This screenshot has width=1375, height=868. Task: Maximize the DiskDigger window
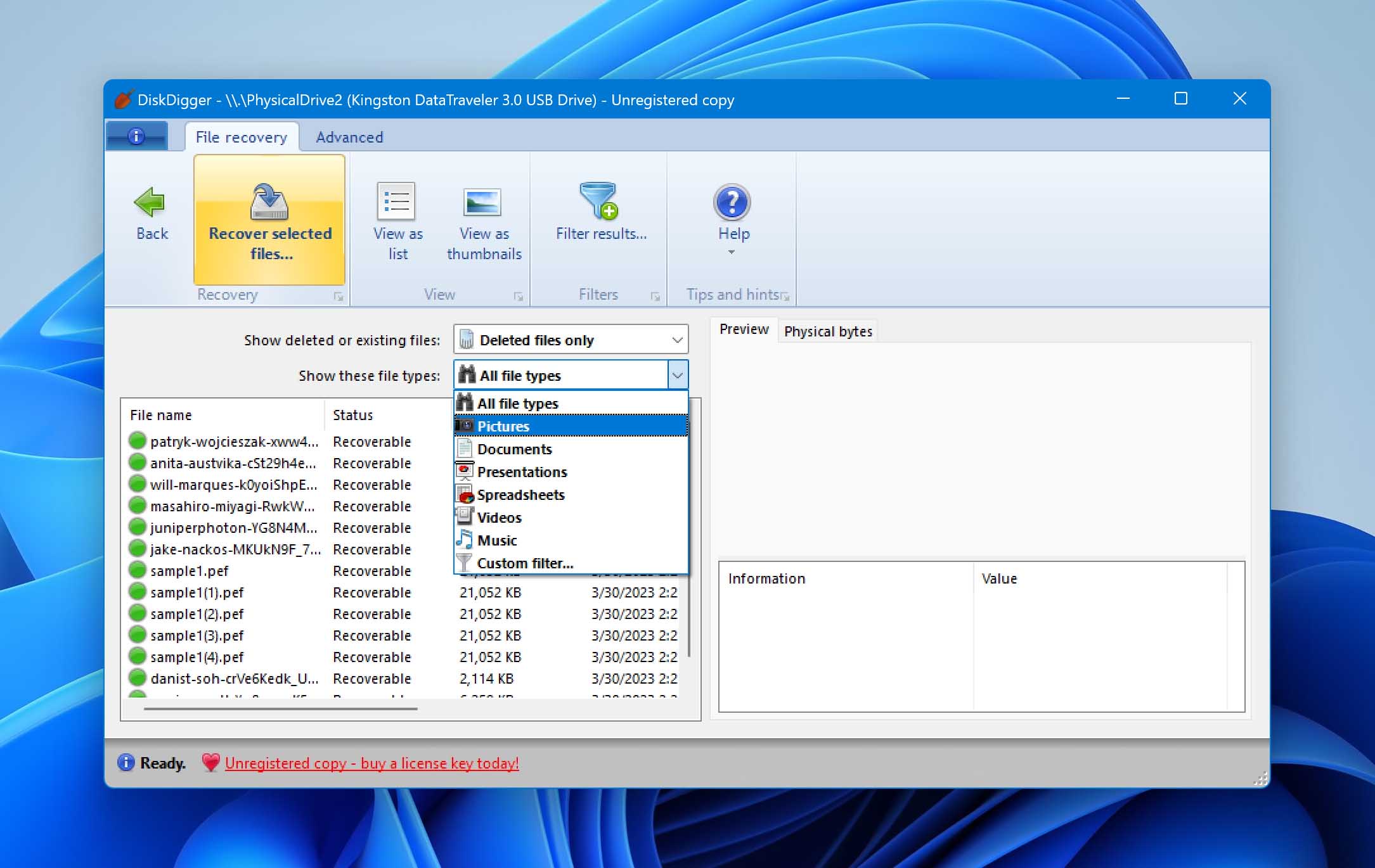point(1180,99)
